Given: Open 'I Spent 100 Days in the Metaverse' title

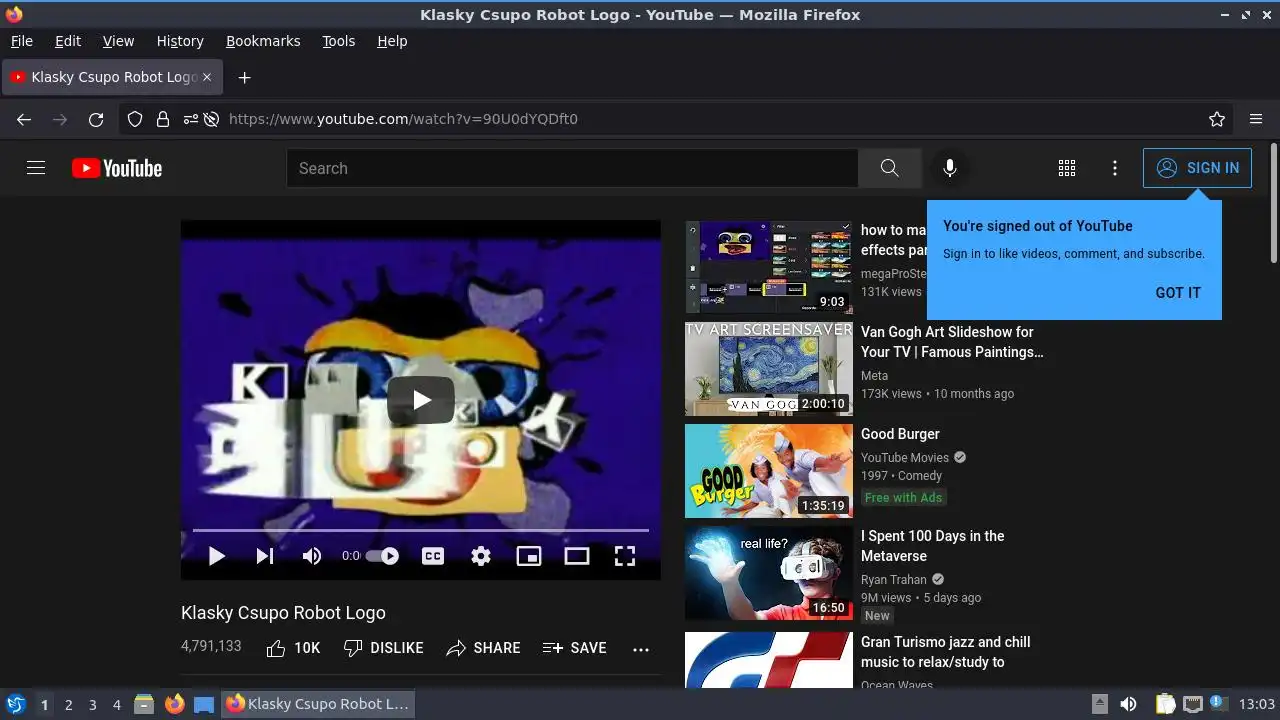Looking at the screenshot, I should pyautogui.click(x=933, y=546).
